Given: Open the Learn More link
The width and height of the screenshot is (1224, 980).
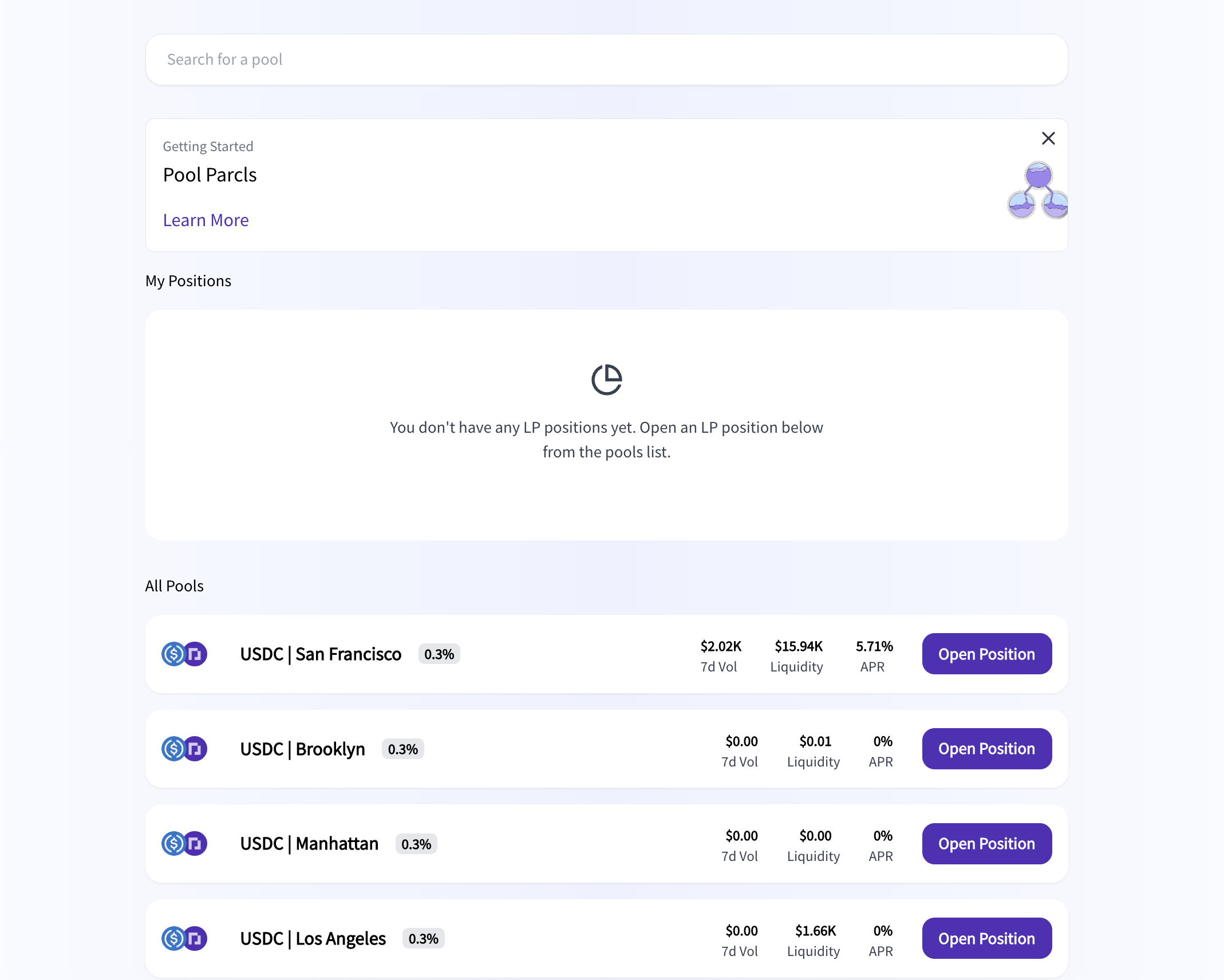Looking at the screenshot, I should pos(206,220).
